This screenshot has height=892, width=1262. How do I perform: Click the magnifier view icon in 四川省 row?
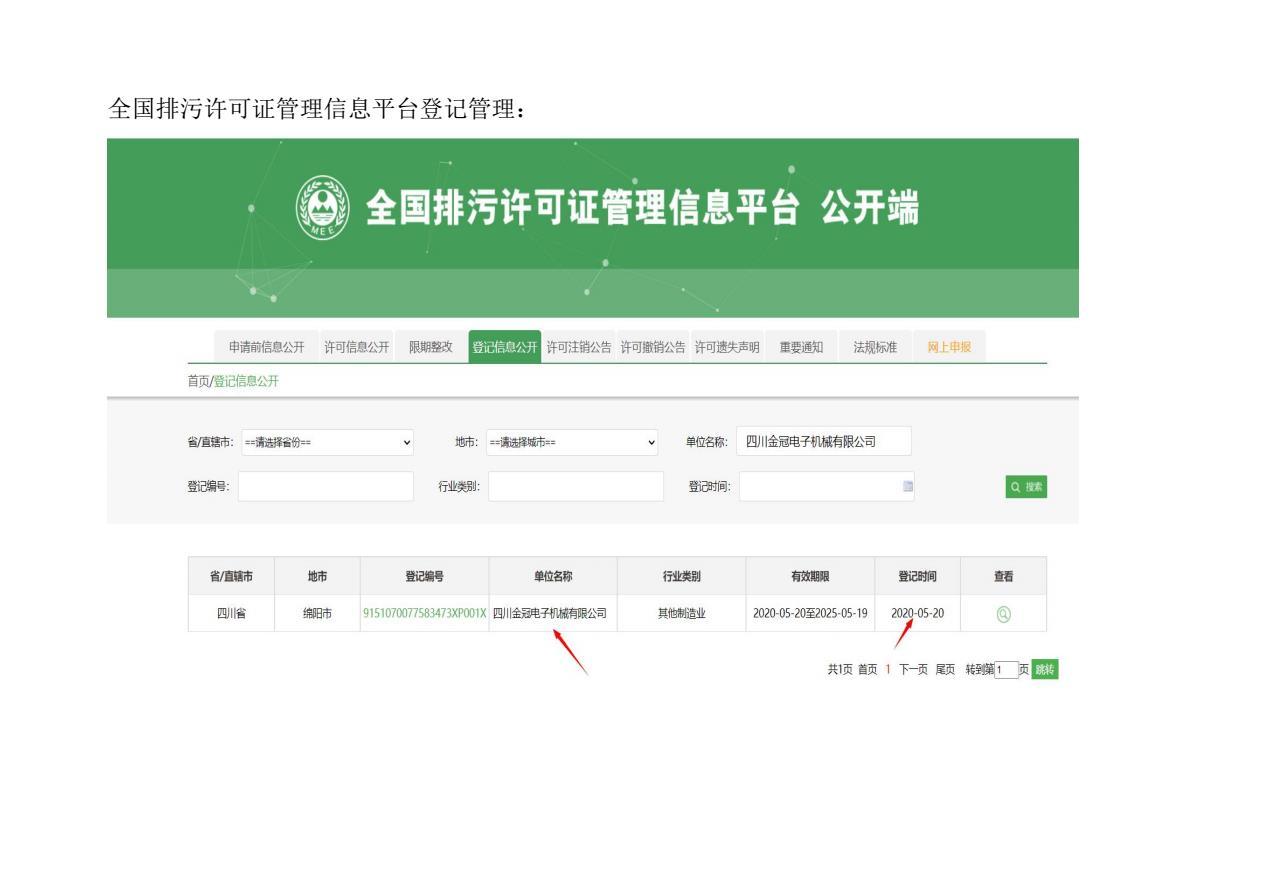click(x=1003, y=614)
